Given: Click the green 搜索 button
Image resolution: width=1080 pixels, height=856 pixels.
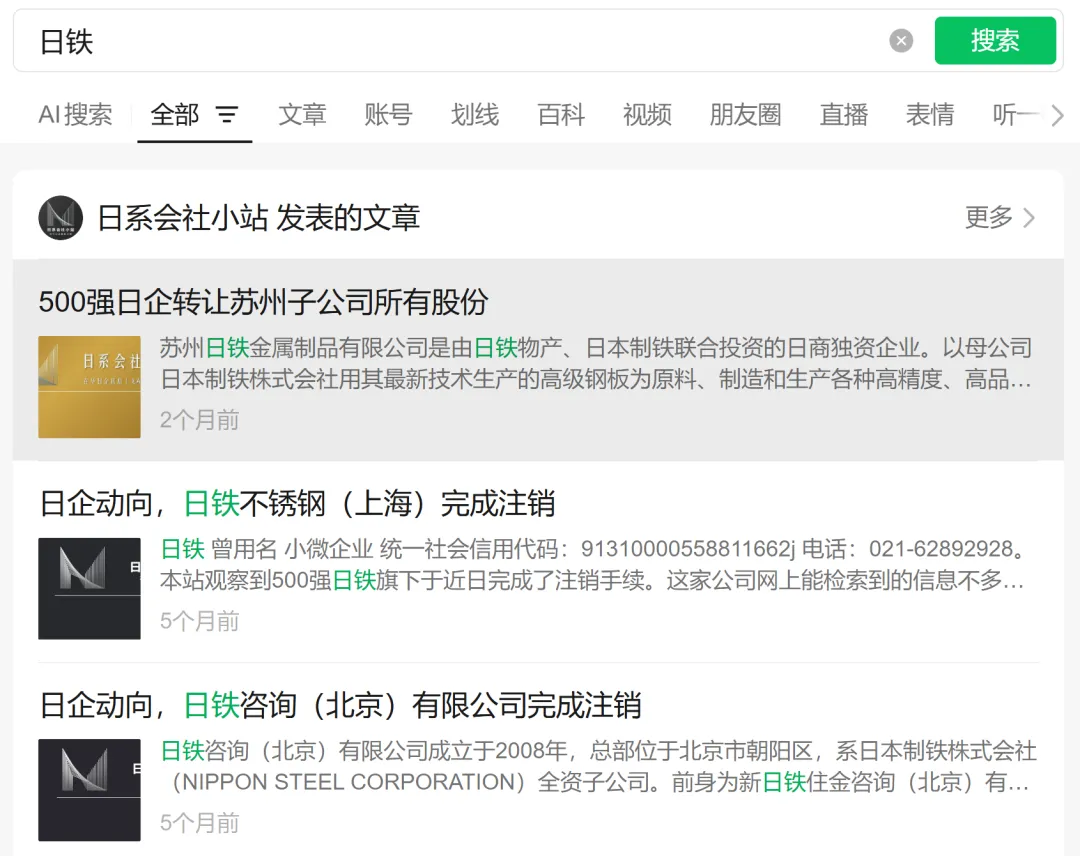Looking at the screenshot, I should (995, 41).
